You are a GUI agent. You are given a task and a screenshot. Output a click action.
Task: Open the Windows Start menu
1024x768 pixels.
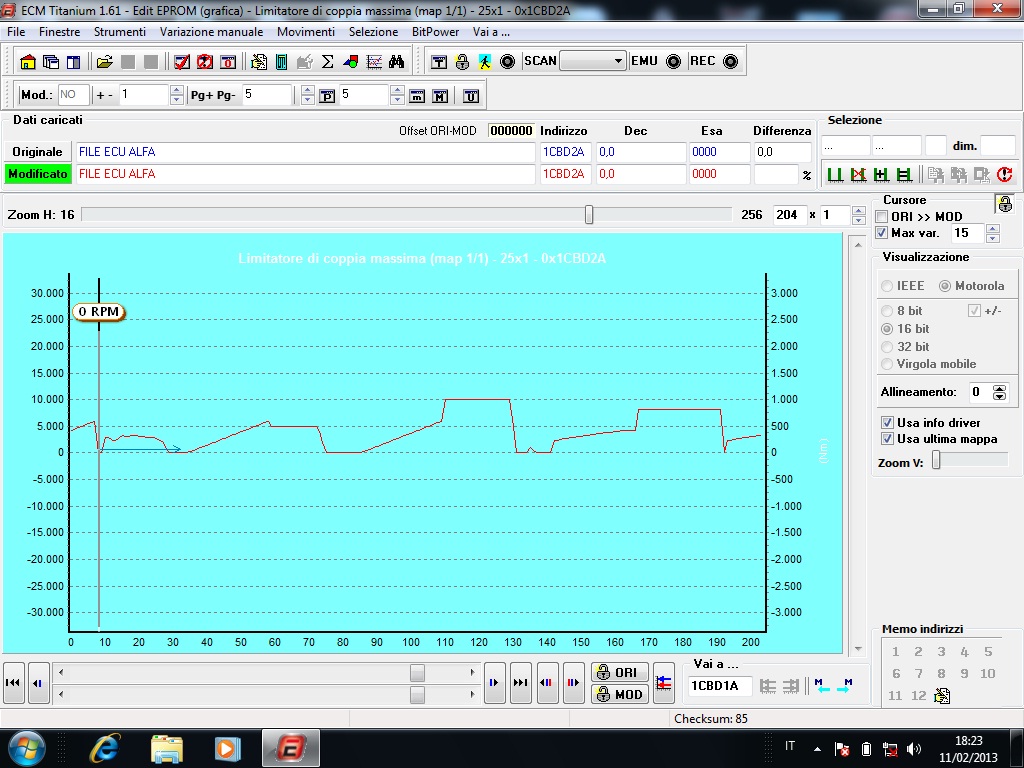point(26,748)
